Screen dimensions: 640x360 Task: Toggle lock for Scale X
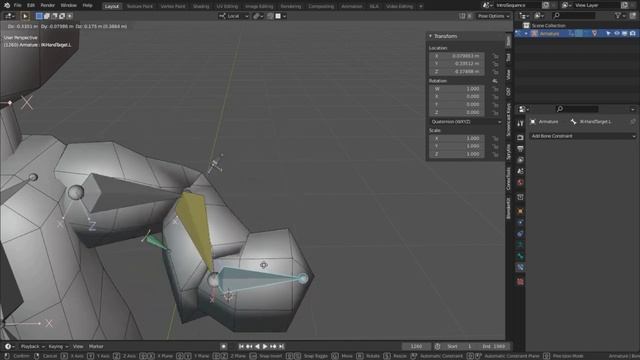(495, 138)
